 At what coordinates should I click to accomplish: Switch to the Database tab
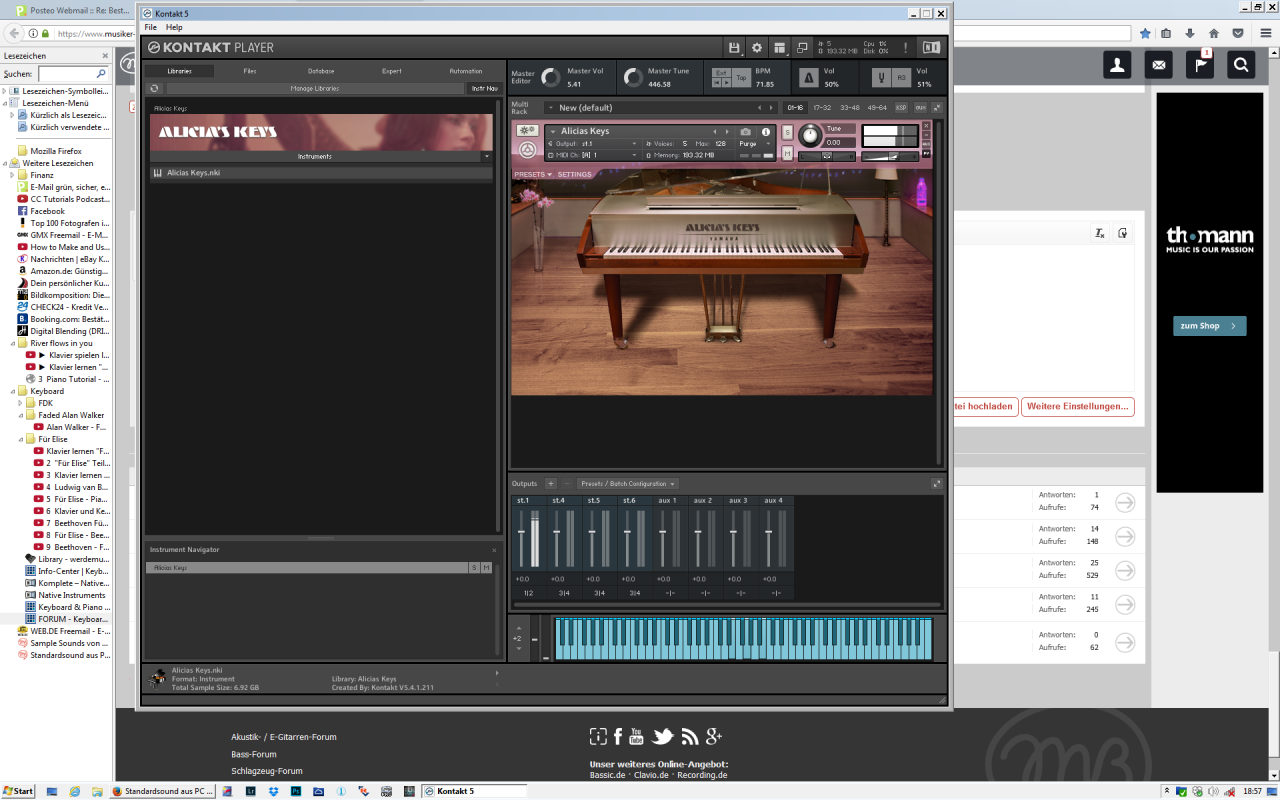click(x=321, y=71)
